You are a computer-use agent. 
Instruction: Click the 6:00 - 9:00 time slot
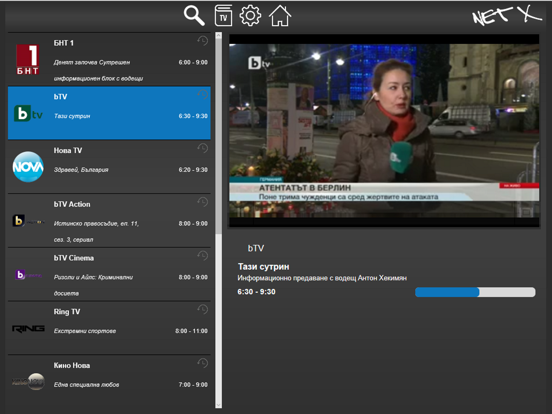pyautogui.click(x=193, y=62)
